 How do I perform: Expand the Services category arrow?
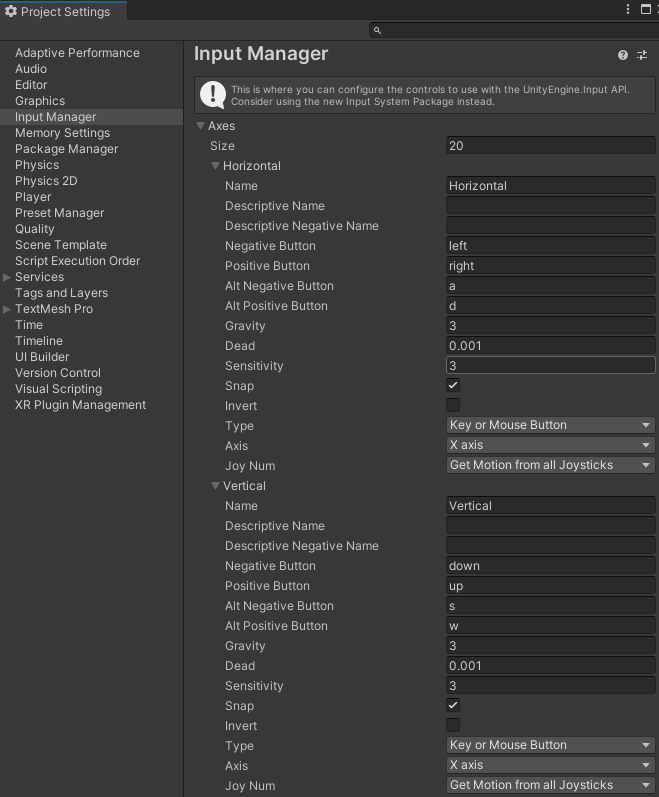[x=7, y=277]
